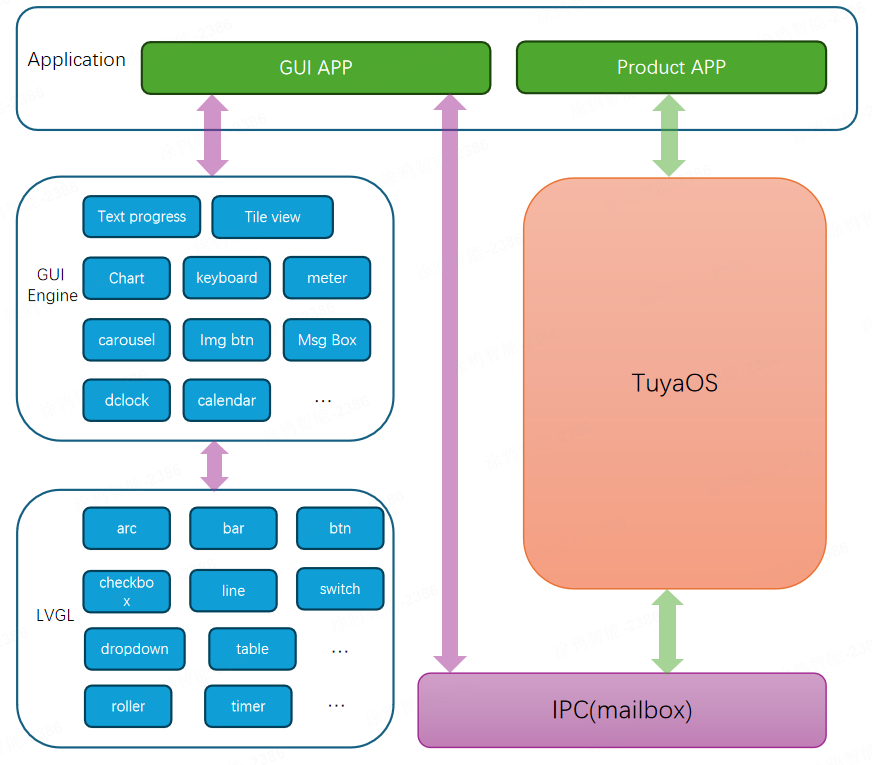Image resolution: width=872 pixels, height=765 pixels.
Task: Click the table box in LVGL
Action: click(x=252, y=649)
